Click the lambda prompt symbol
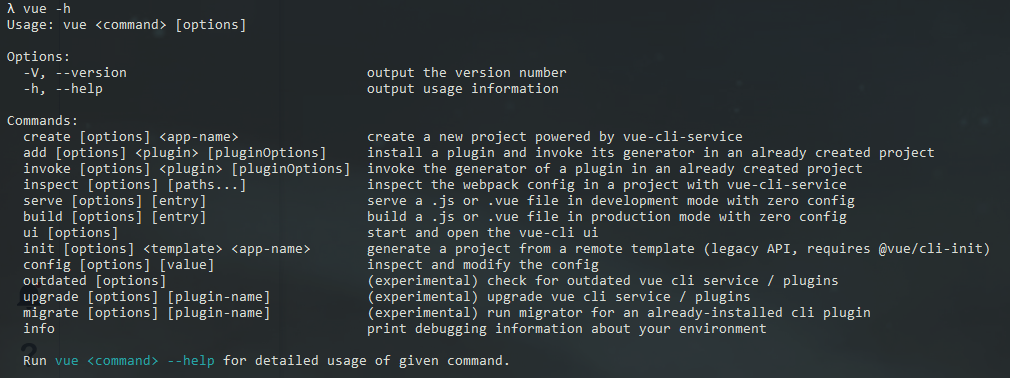The height and width of the screenshot is (378, 1010). pyautogui.click(x=10, y=9)
